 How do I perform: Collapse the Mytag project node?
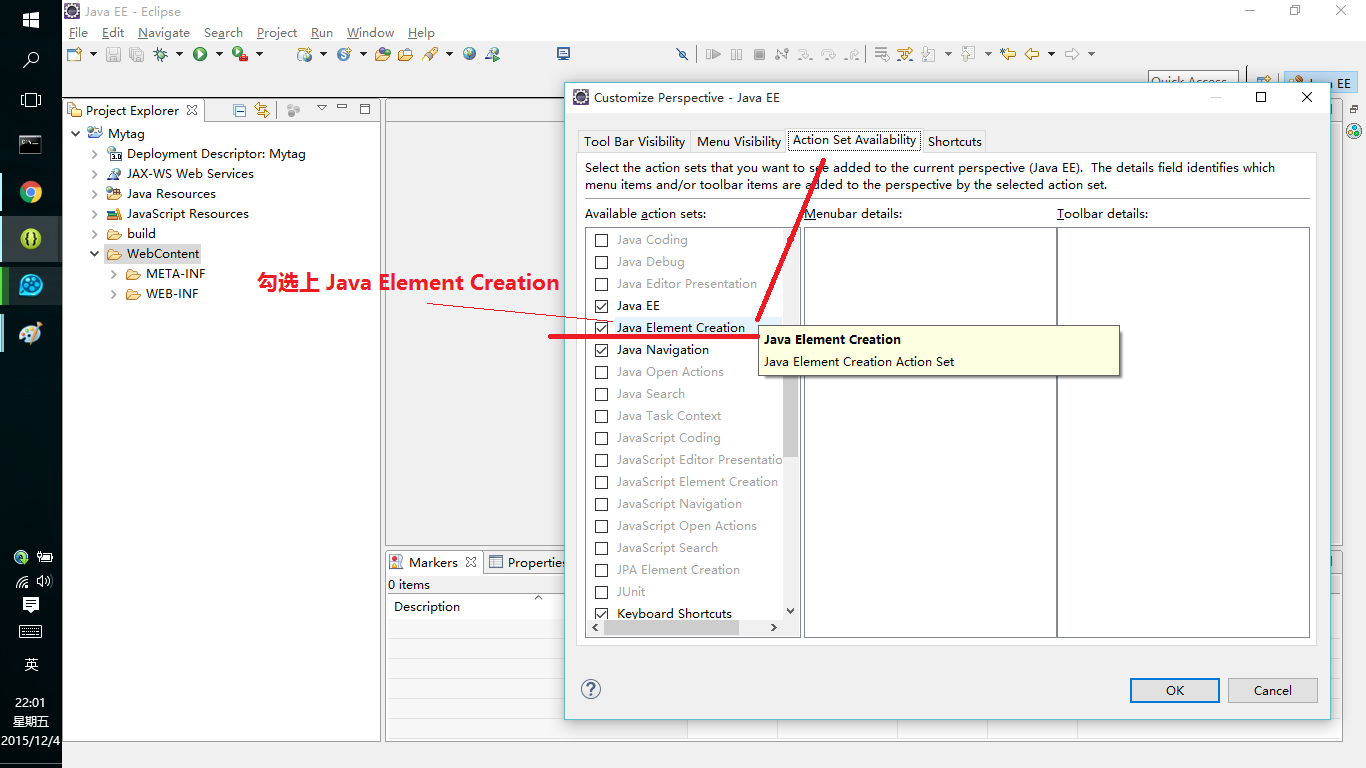click(76, 133)
